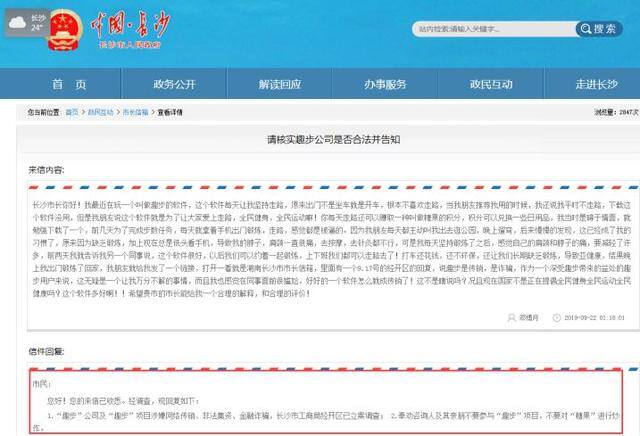Open the 政民互动 navigation tab
The width and height of the screenshot is (640, 436).
click(x=491, y=84)
